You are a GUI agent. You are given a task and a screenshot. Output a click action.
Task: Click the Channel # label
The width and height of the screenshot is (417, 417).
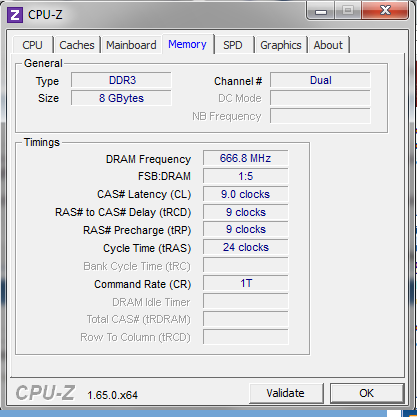click(238, 81)
